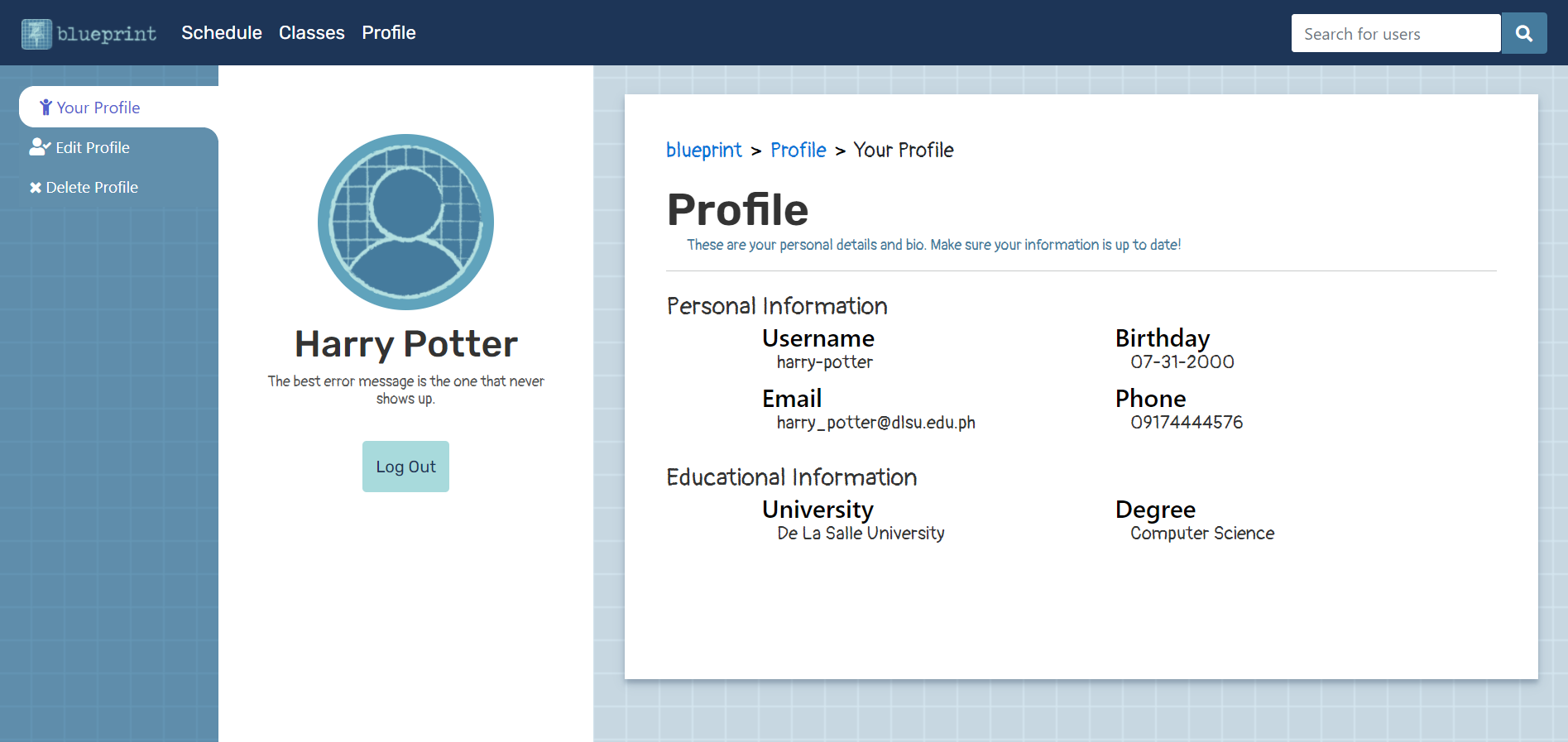Click the Email field label
The width and height of the screenshot is (1568, 742).
tap(792, 399)
